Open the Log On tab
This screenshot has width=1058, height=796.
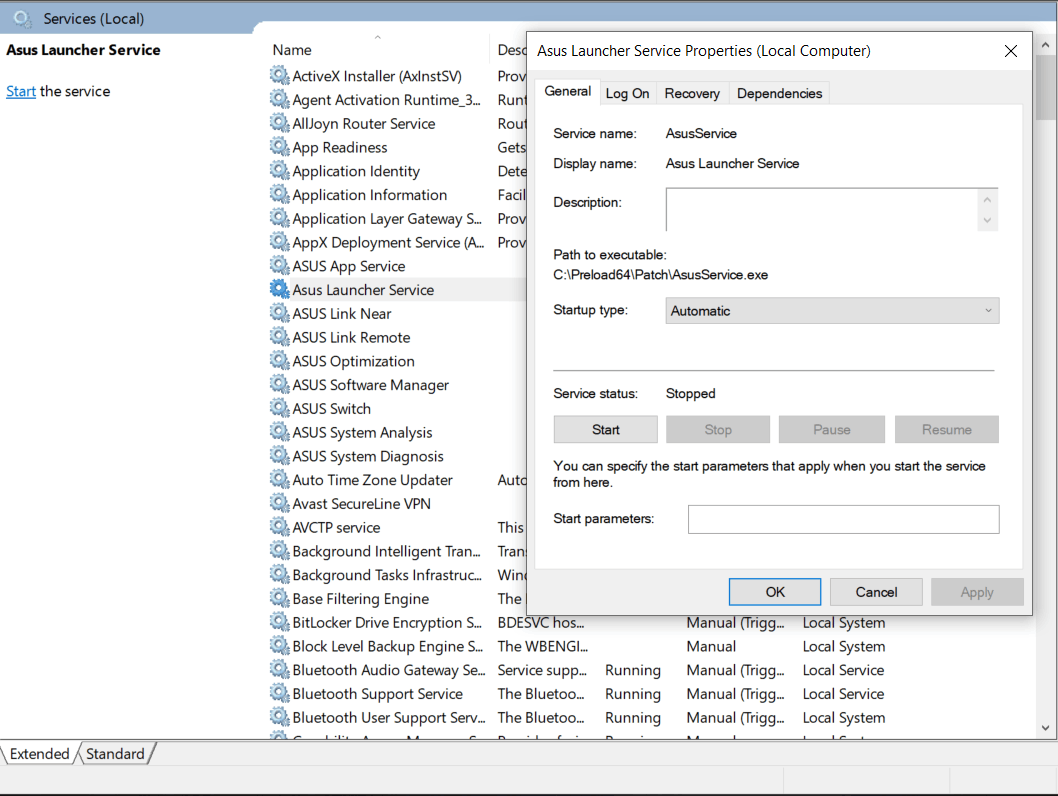coord(627,94)
